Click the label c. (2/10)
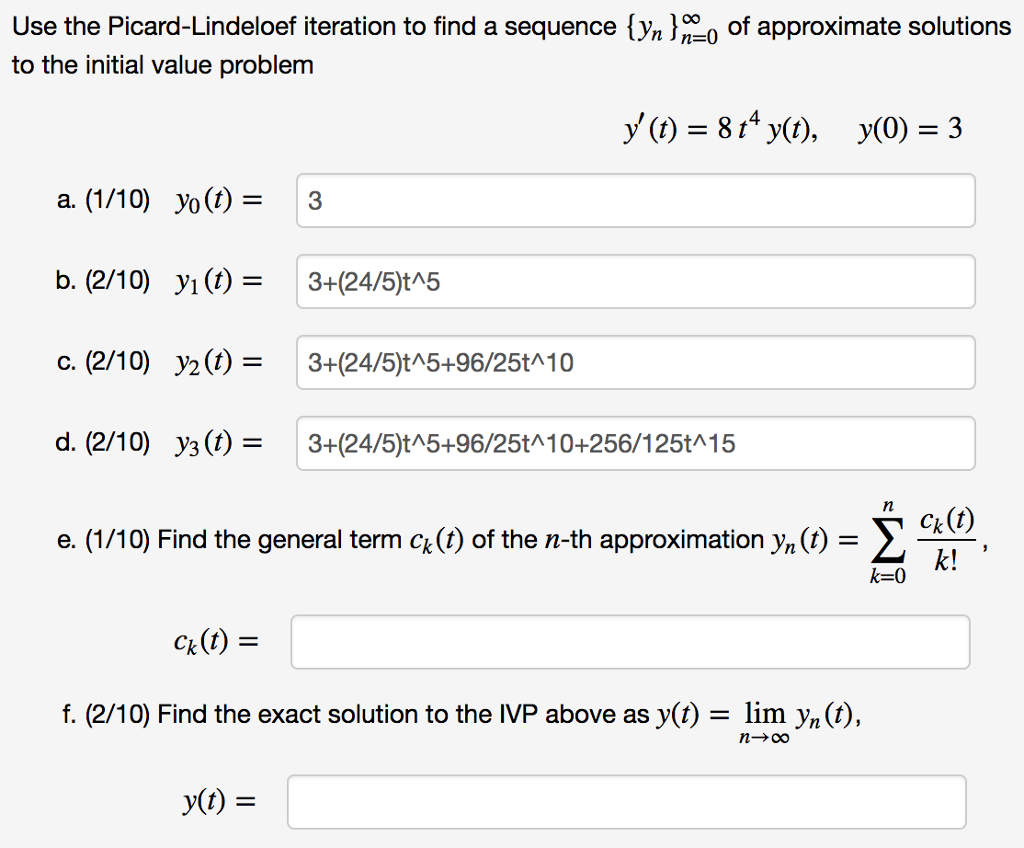The height and width of the screenshot is (848, 1024). [x=96, y=363]
